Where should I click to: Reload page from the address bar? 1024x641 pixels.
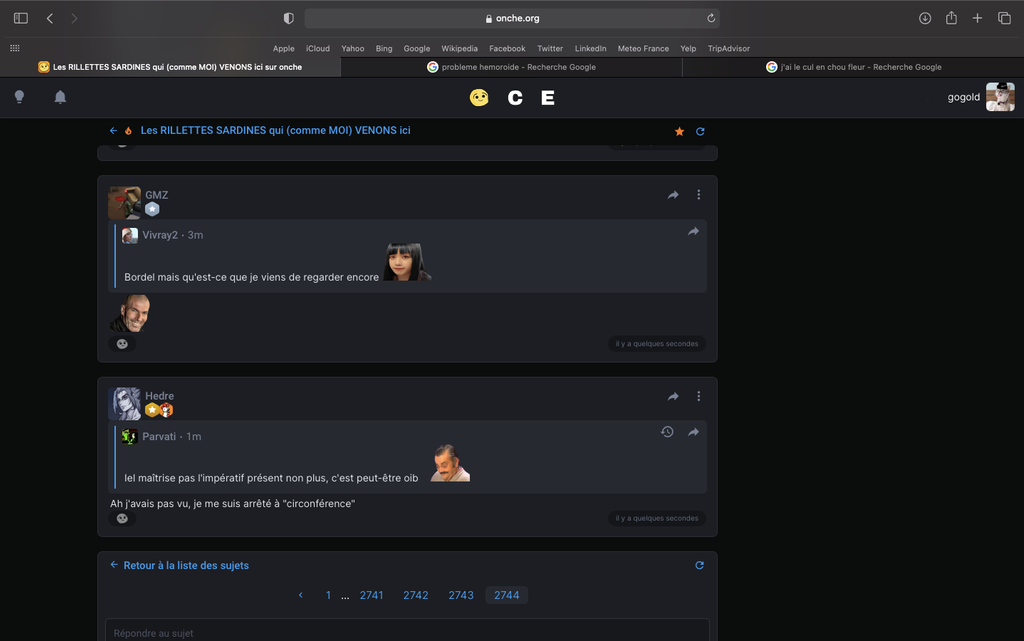coord(711,18)
